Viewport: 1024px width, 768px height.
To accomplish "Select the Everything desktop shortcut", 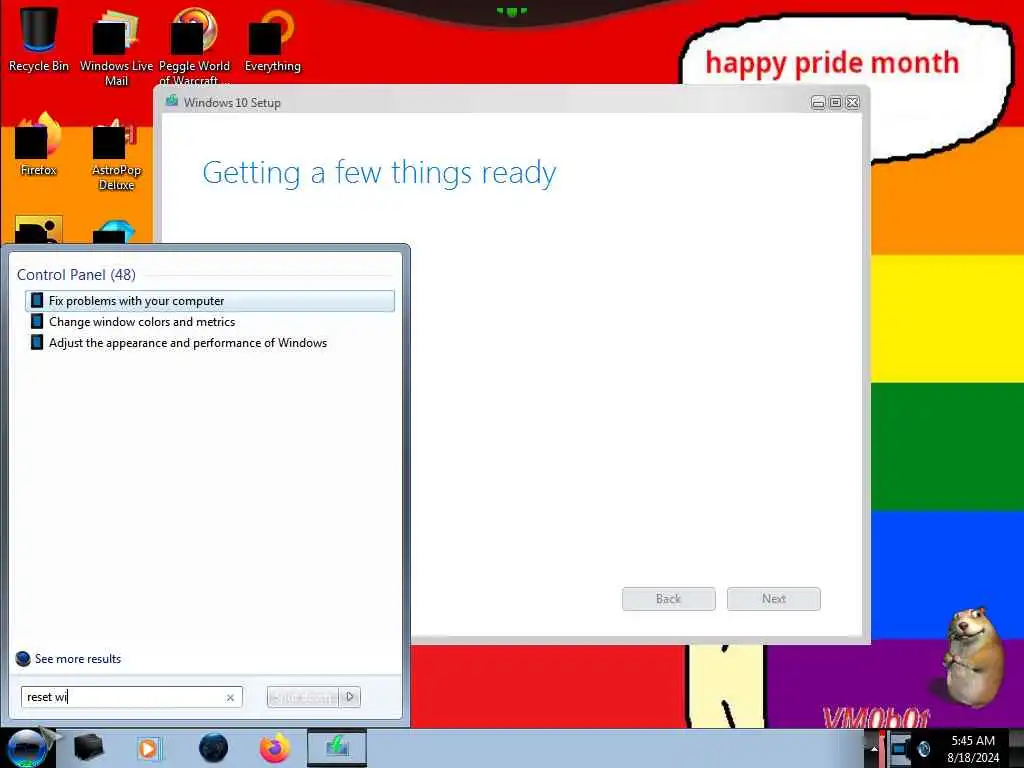I will pyautogui.click(x=272, y=40).
